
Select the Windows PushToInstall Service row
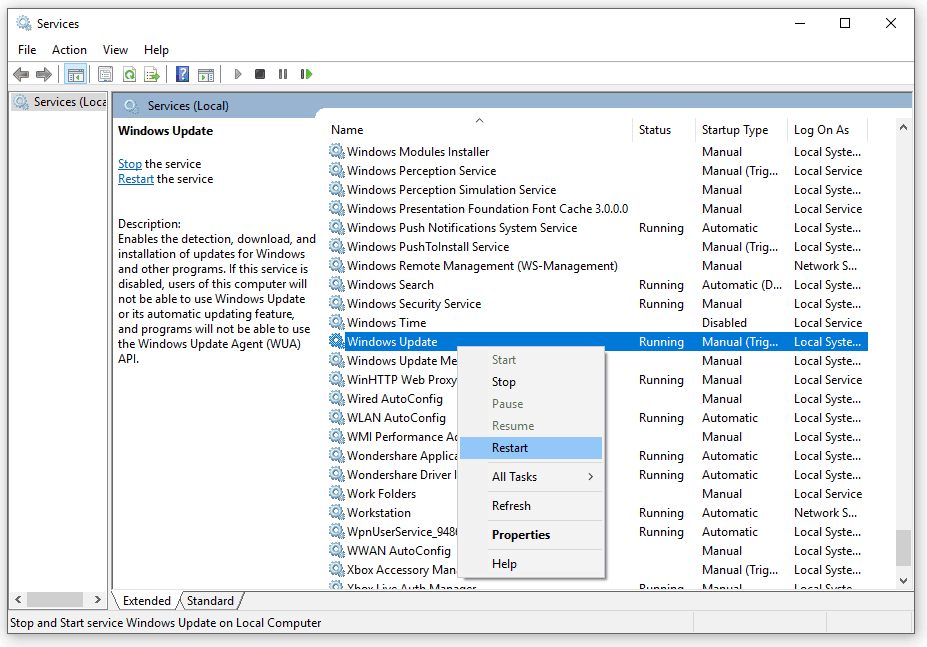(597, 247)
